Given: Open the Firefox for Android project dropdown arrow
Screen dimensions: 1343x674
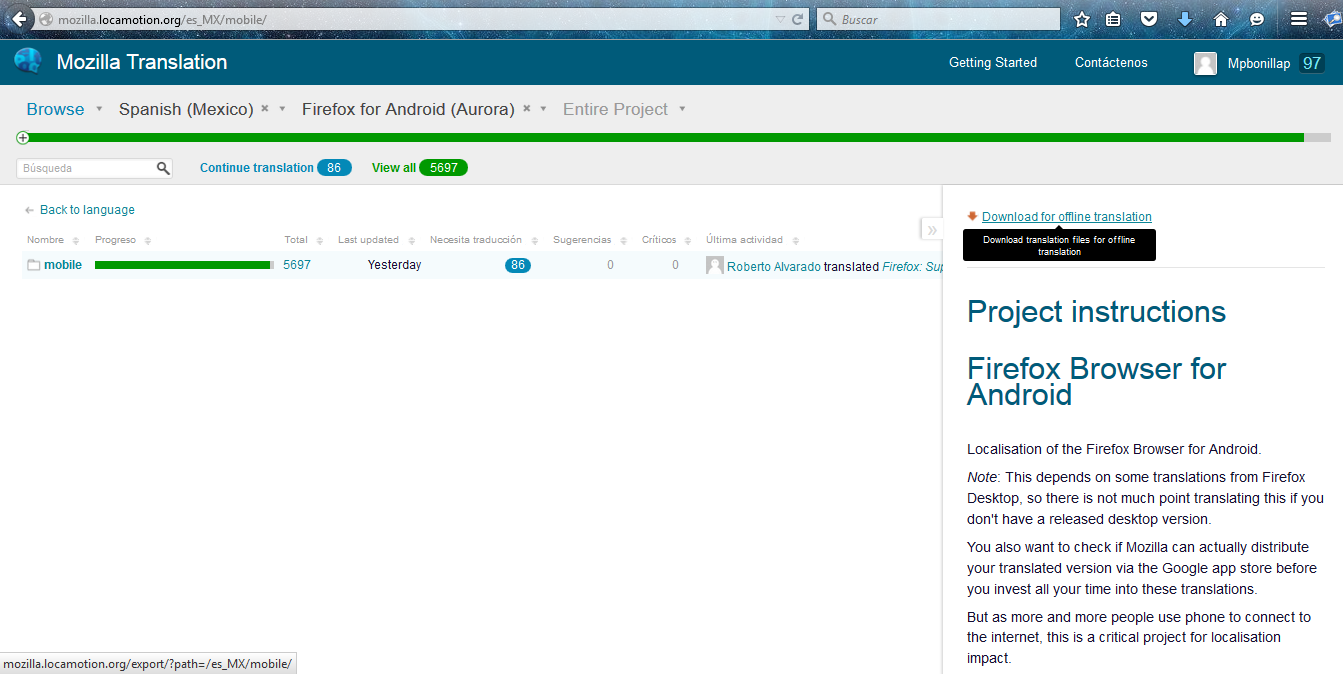Looking at the screenshot, I should pos(544,109).
